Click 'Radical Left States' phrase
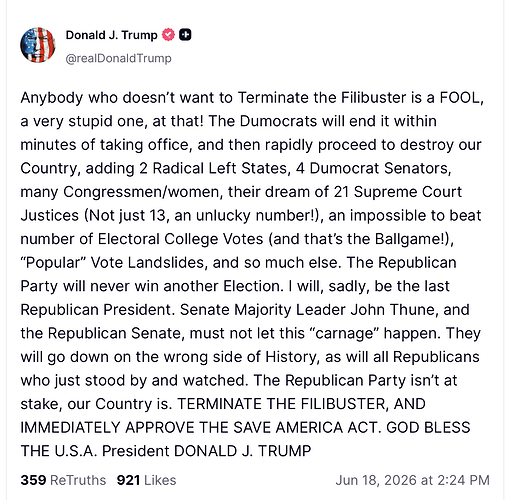 tap(219, 168)
